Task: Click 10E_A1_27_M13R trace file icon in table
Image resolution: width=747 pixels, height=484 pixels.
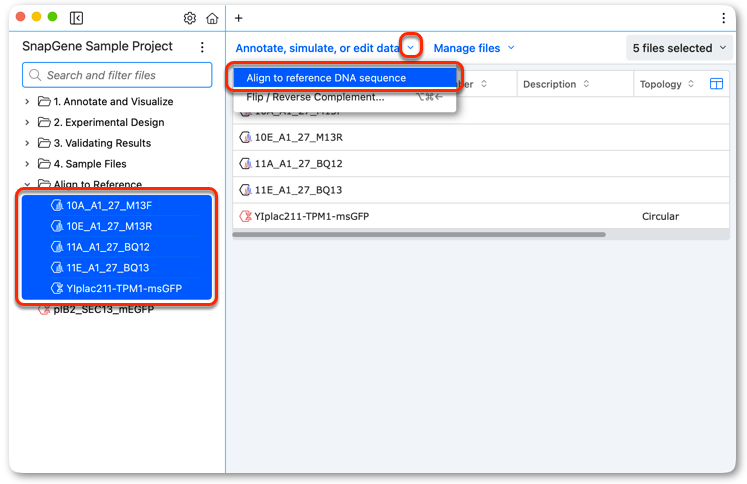Action: point(245,137)
